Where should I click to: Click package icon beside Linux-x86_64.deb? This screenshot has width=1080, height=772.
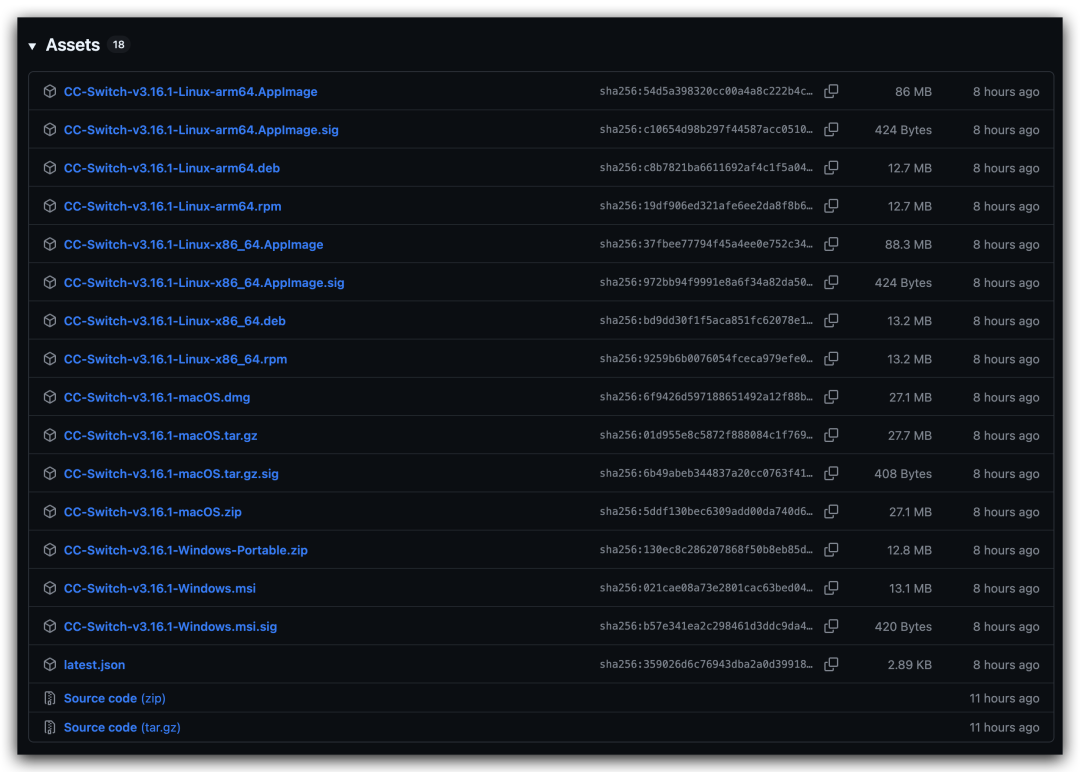click(50, 321)
